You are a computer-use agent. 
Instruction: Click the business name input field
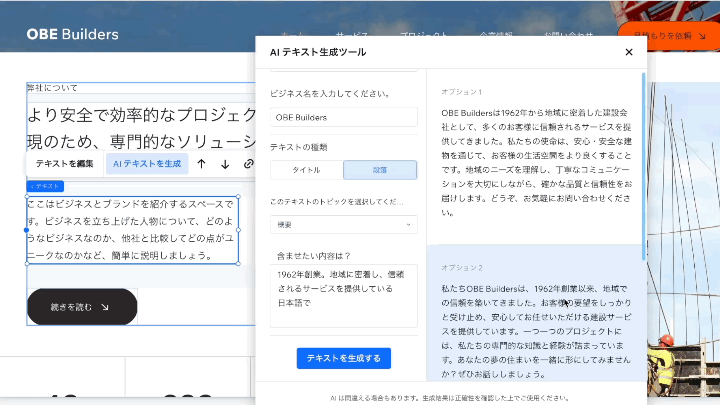tap(343, 117)
